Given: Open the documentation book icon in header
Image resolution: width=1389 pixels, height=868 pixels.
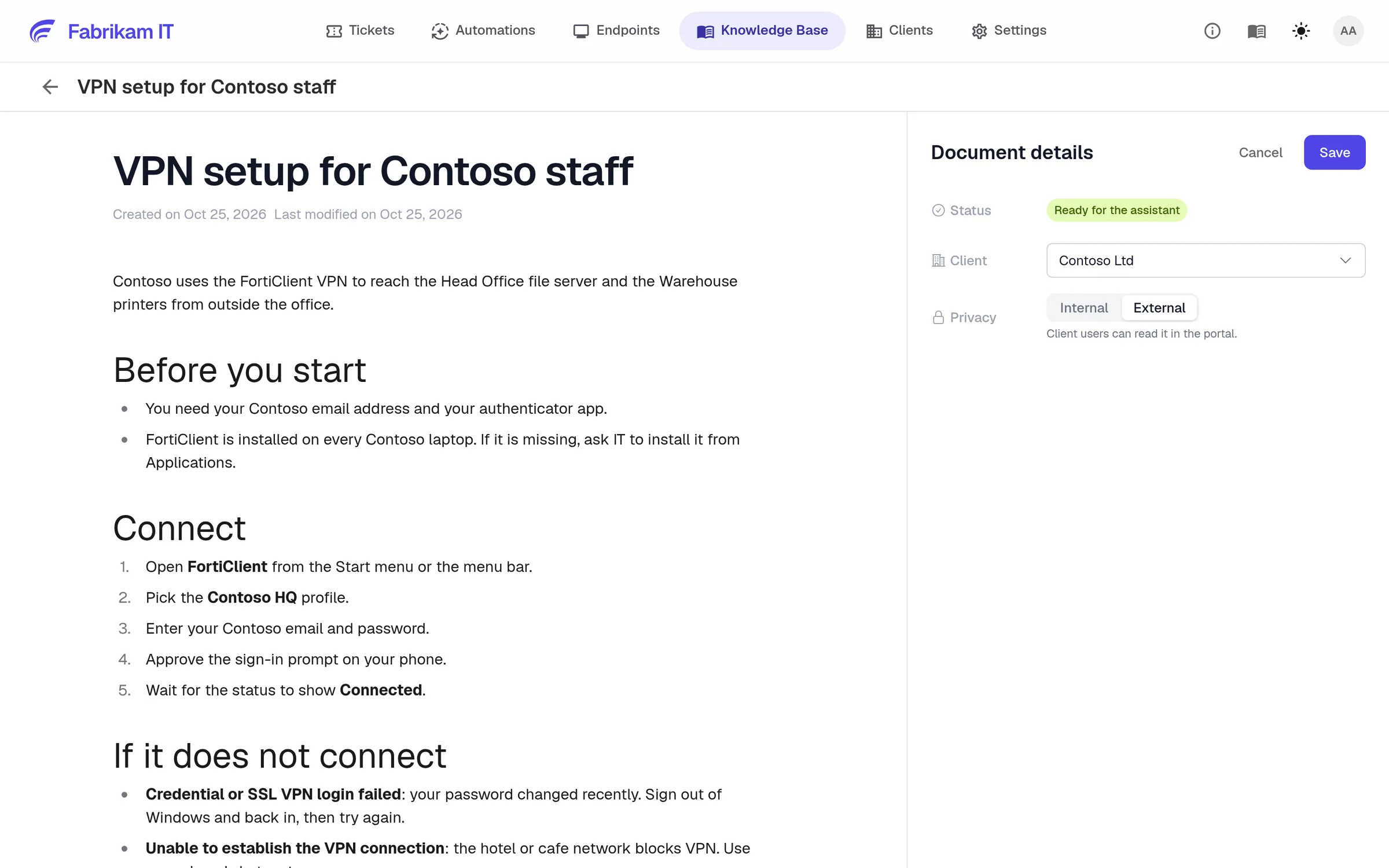Looking at the screenshot, I should 1256,31.
